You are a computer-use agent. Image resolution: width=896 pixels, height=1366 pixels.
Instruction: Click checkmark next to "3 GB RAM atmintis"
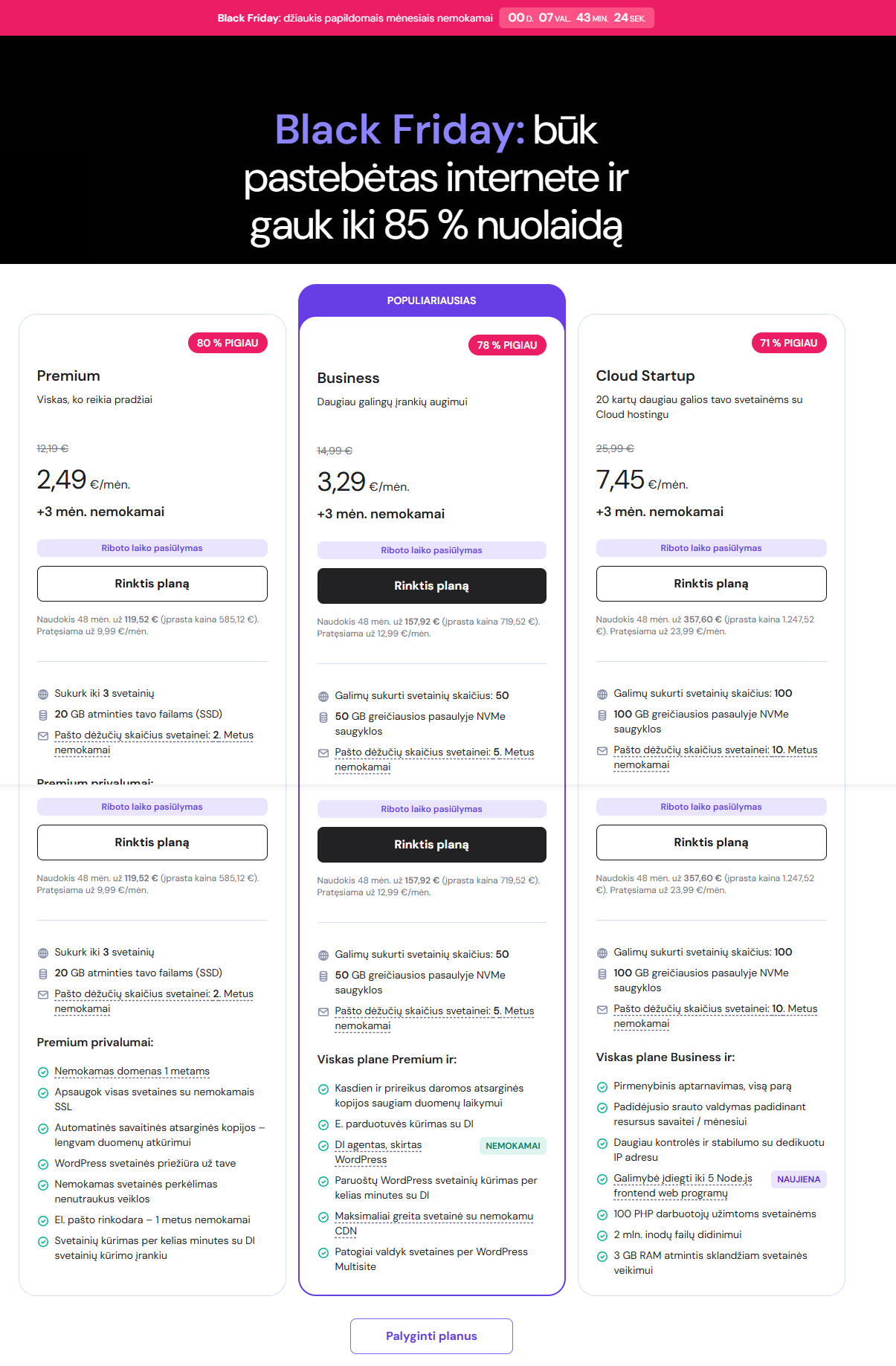click(x=602, y=1257)
